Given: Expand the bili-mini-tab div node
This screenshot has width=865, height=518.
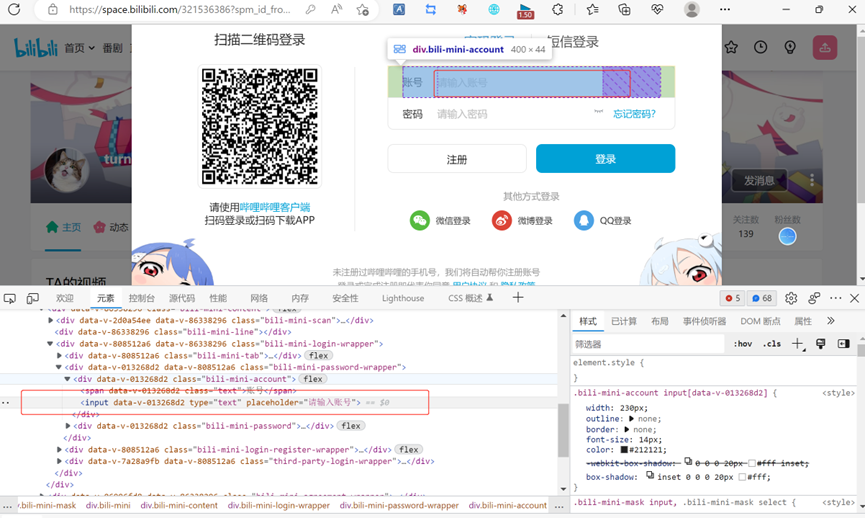Looking at the screenshot, I should coord(59,356).
